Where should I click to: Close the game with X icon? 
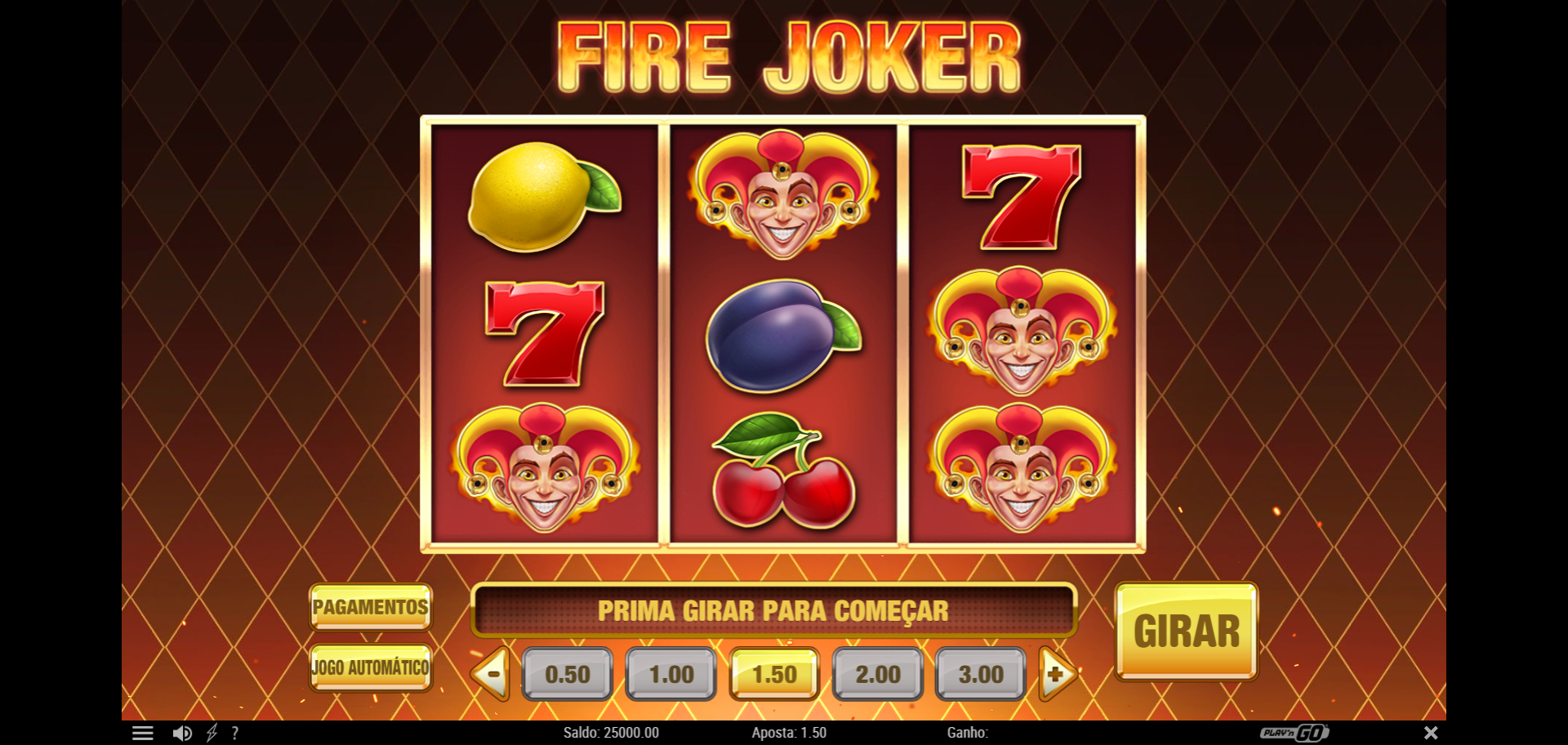[1431, 733]
